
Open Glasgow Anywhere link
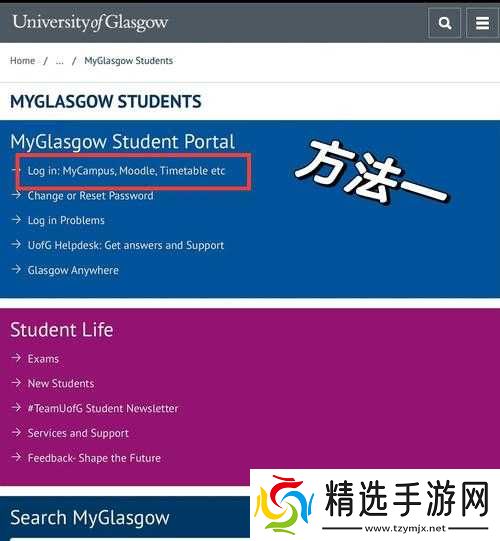click(73, 270)
